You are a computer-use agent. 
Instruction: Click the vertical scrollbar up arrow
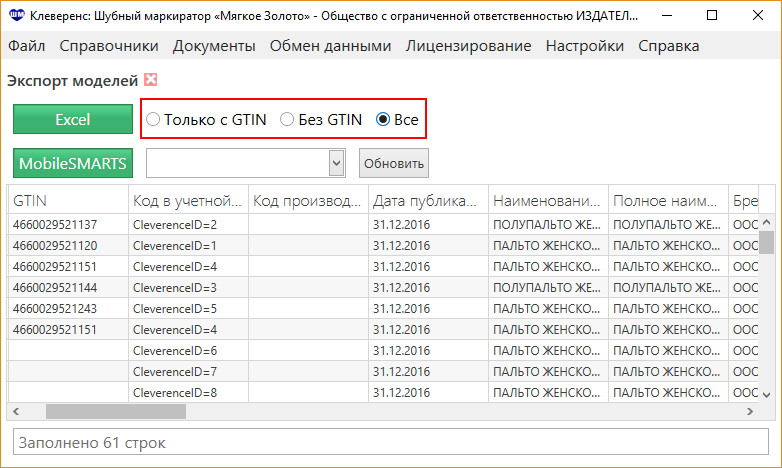click(767, 222)
